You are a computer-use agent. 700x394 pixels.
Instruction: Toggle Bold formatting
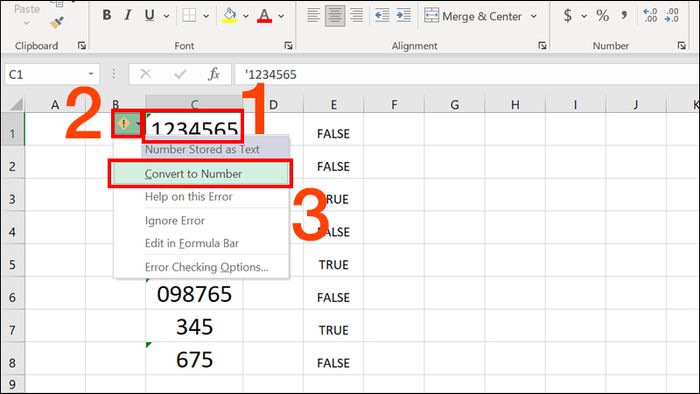[x=107, y=16]
